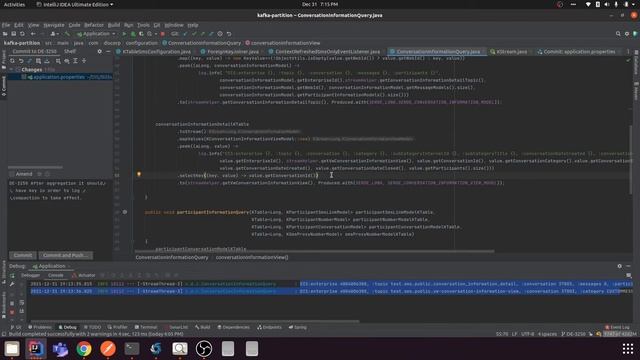Select the Debugger tab in Debug panel
The width and height of the screenshot is (640, 360).
30,275
